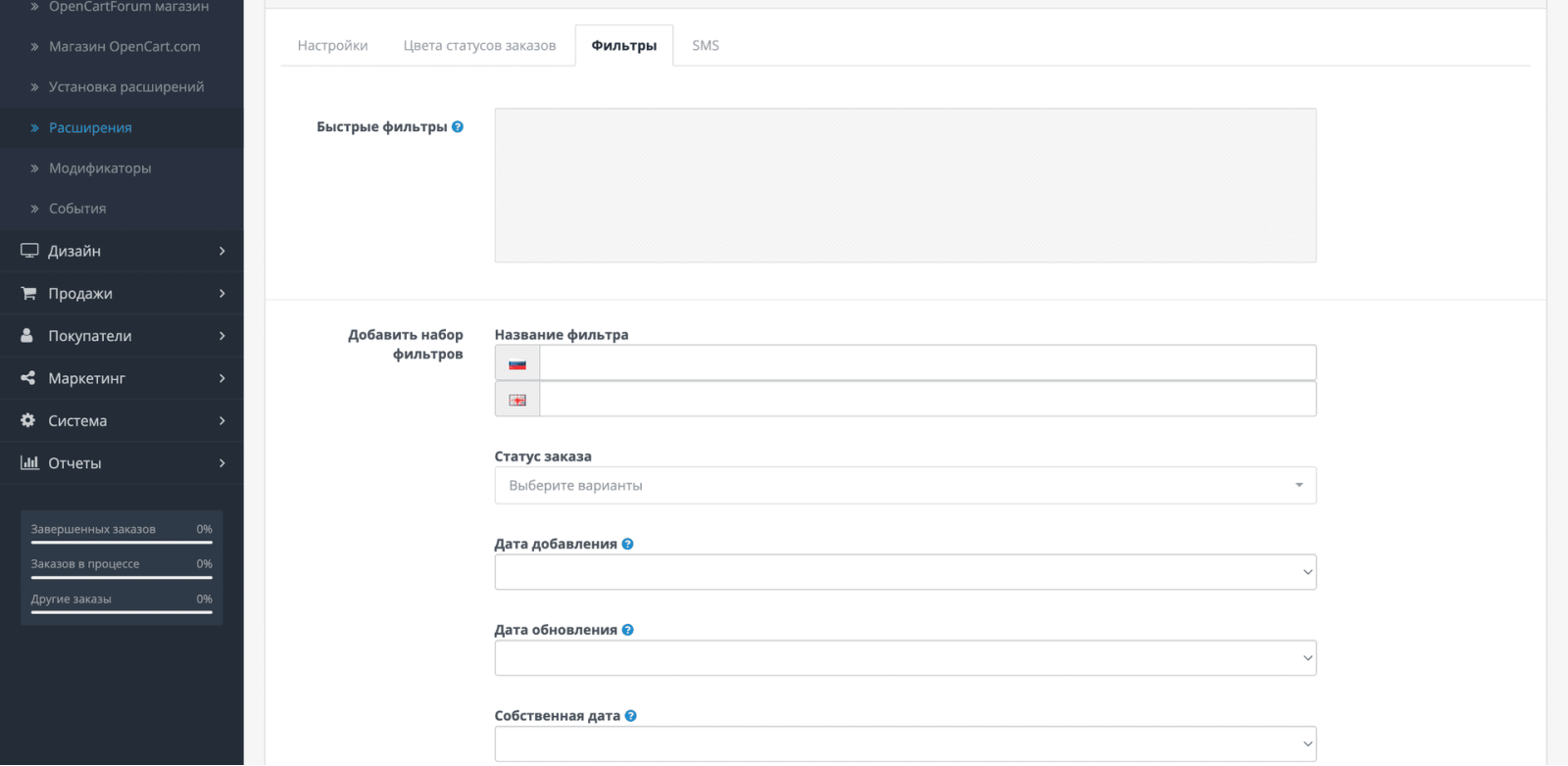Select the Фильтры tab

point(624,46)
